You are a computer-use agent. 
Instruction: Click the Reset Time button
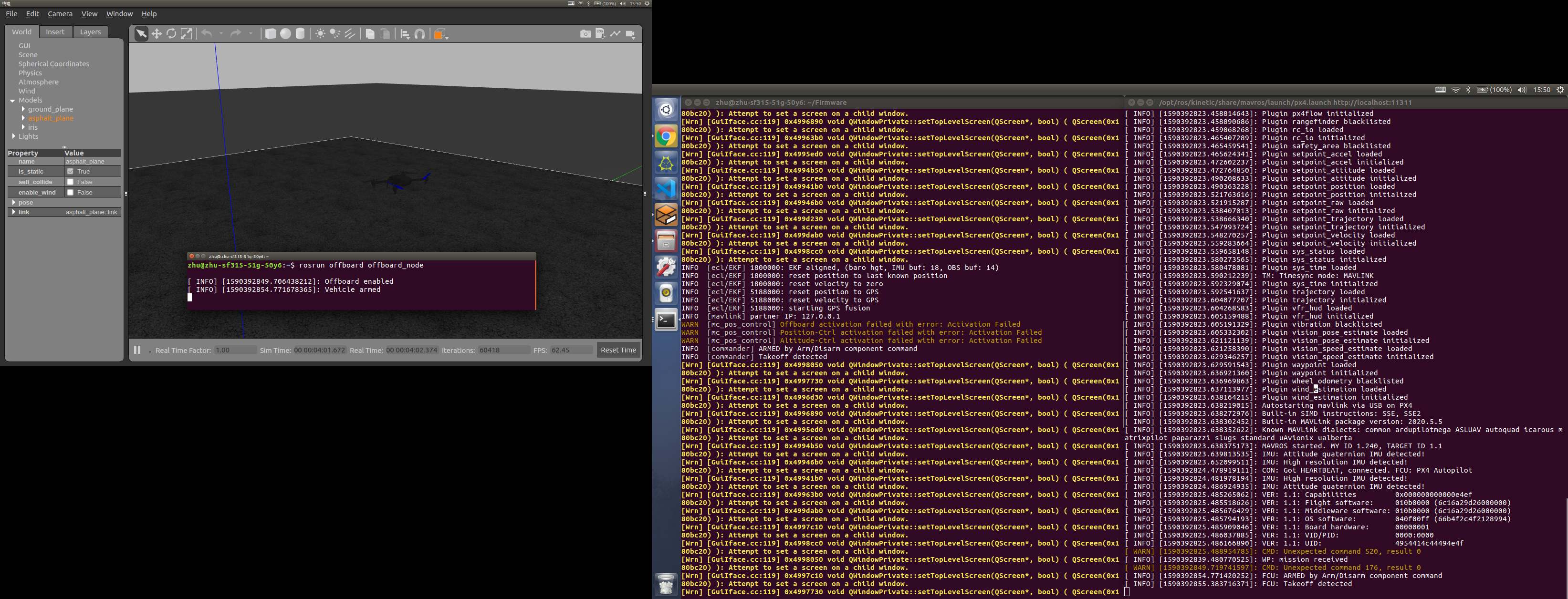(x=618, y=350)
